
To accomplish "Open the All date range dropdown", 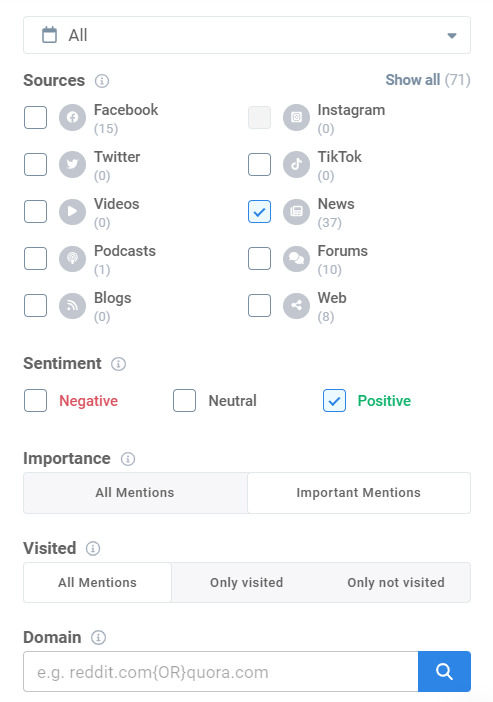I will coord(247,35).
